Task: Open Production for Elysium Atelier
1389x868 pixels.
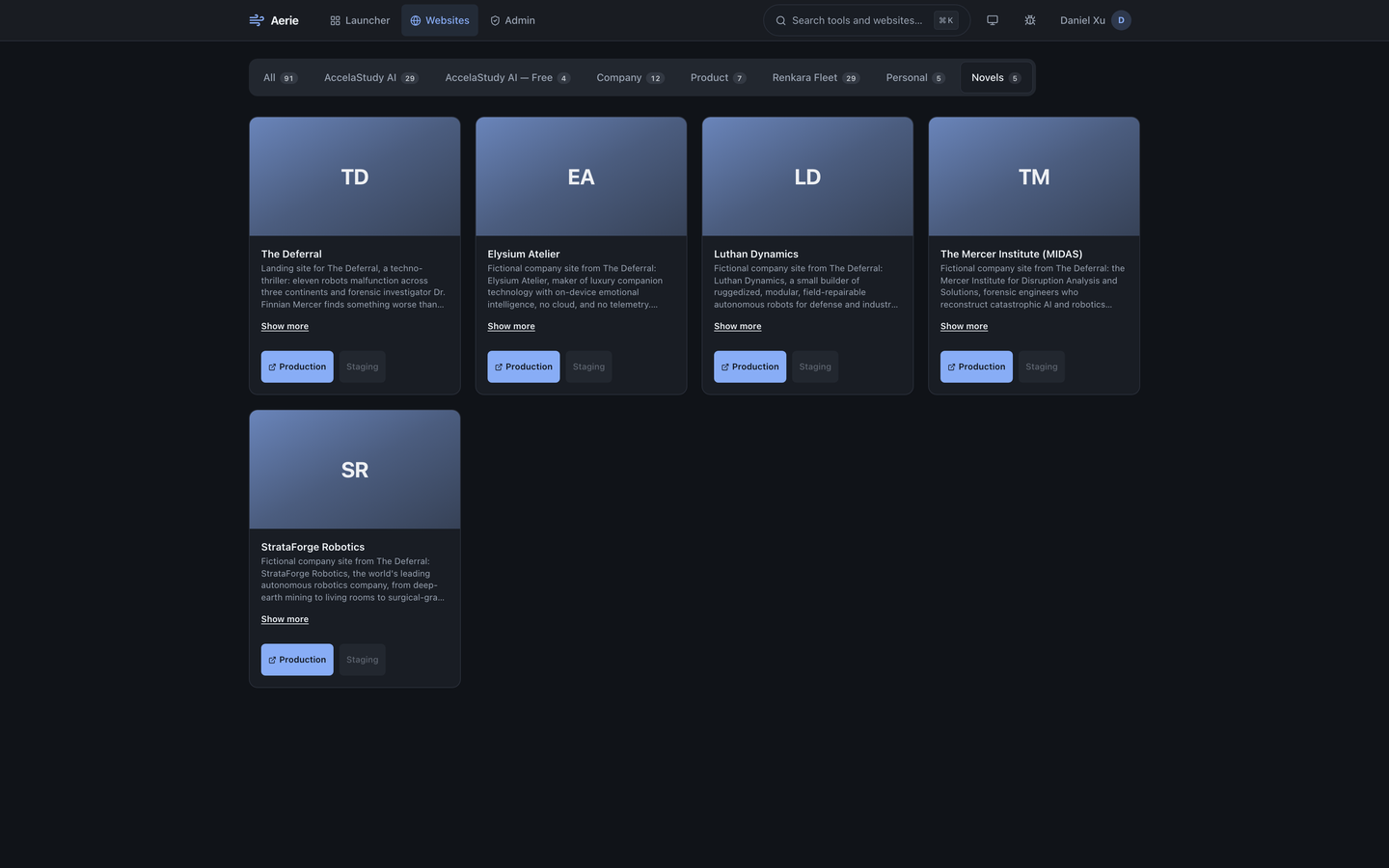Action: pos(524,366)
